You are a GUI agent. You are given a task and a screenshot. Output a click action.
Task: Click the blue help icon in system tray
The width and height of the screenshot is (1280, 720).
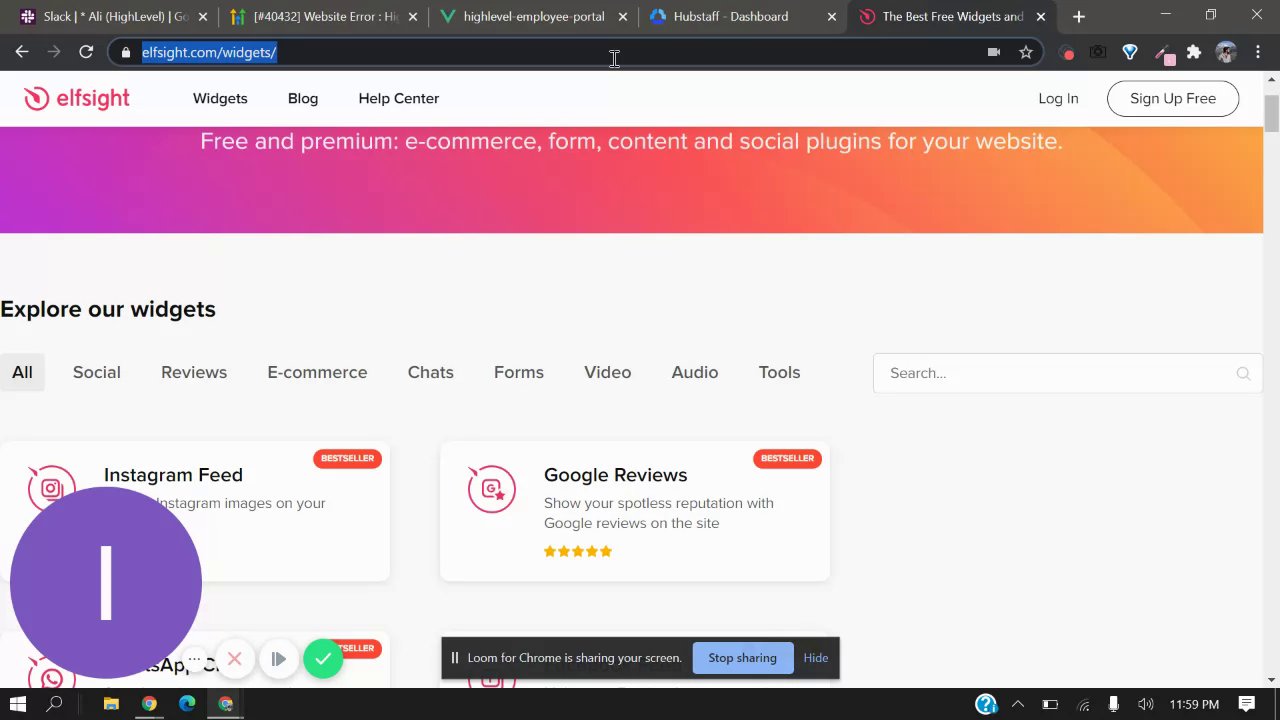tap(985, 704)
